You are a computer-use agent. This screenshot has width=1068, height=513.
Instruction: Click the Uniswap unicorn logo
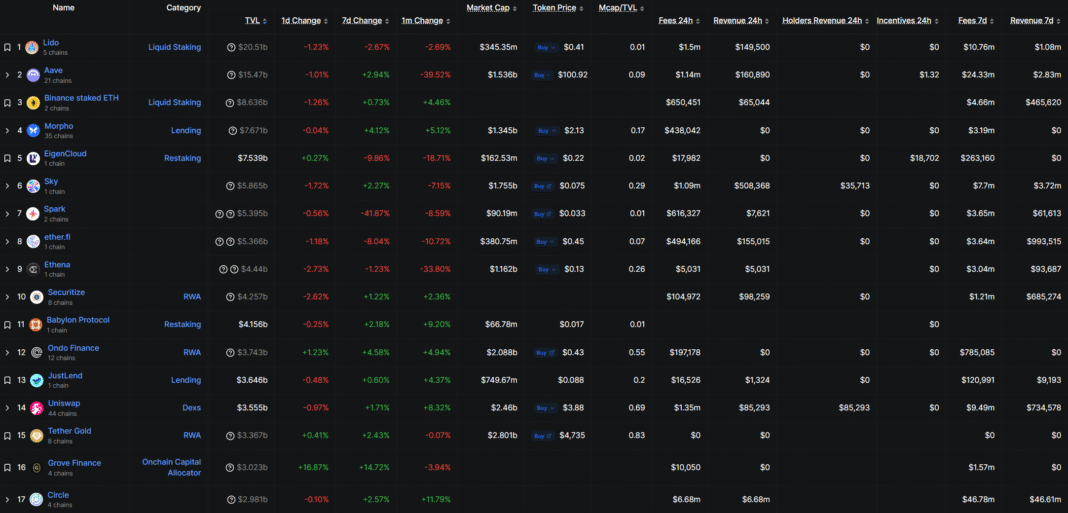[37, 408]
